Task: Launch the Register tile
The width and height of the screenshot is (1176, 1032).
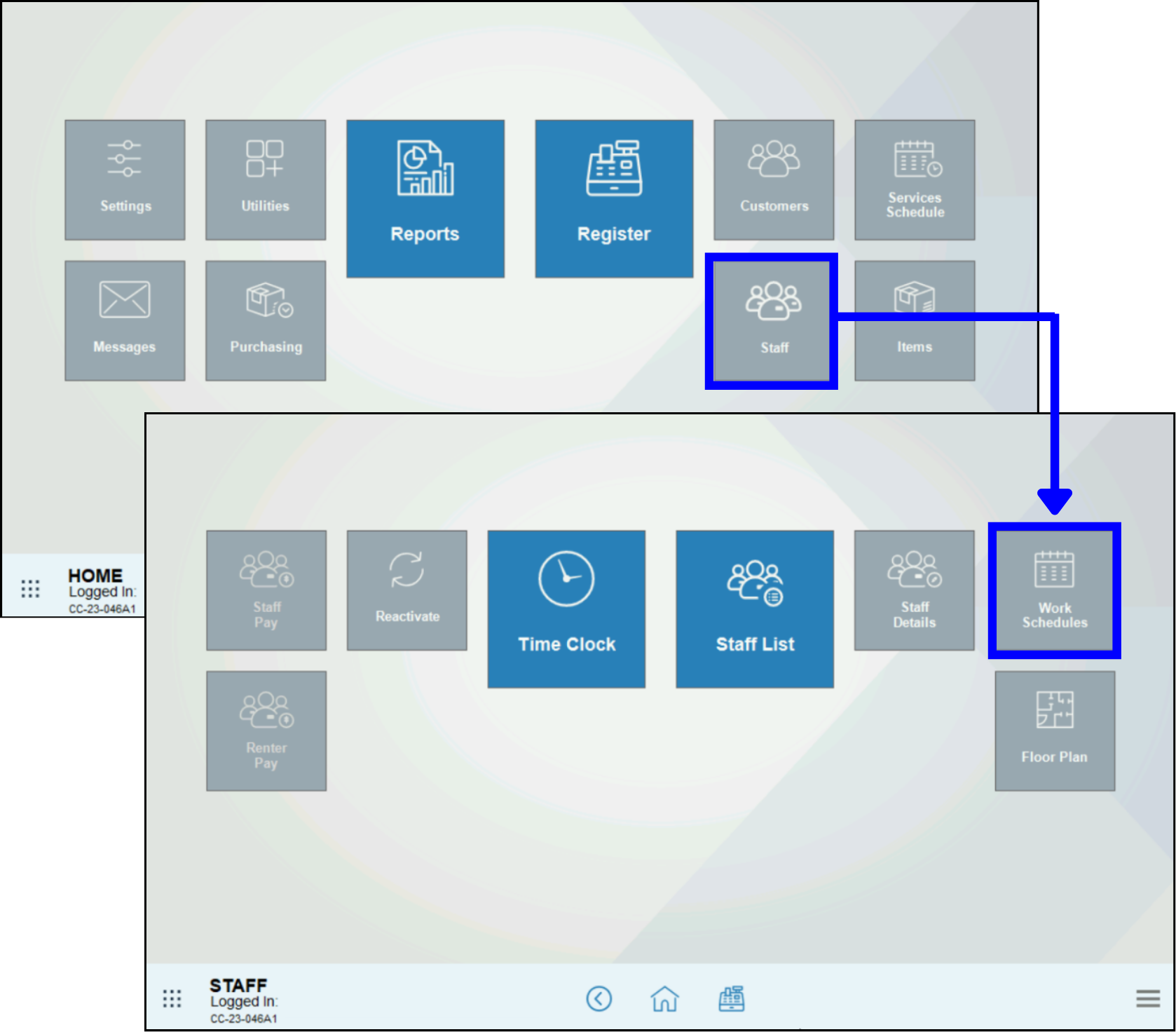Action: 614,198
